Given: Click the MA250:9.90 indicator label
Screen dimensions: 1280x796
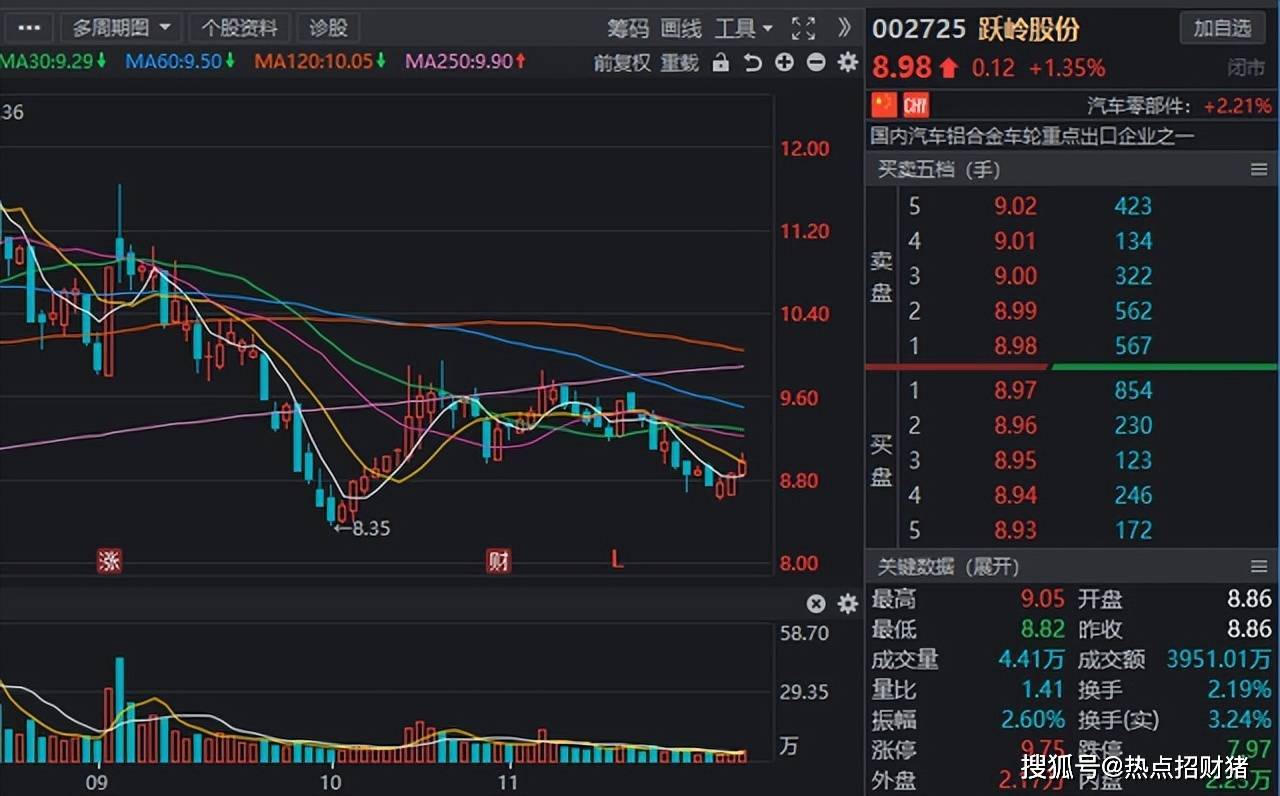Looking at the screenshot, I should point(465,61).
